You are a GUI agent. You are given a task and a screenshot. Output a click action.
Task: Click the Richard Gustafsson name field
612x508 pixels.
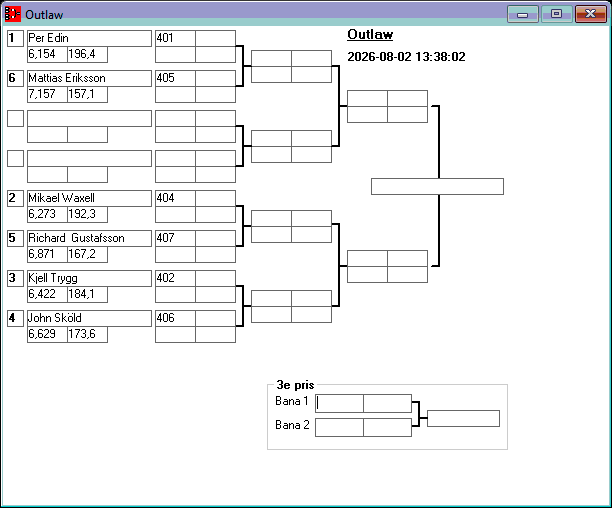[89, 238]
